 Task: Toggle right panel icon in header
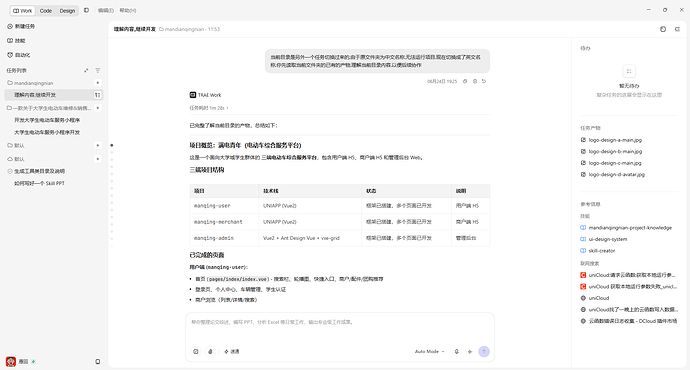(x=677, y=29)
